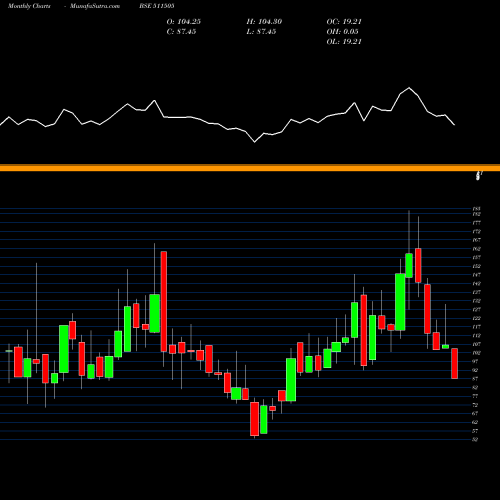The image size is (500, 500).
Task: Click the 62 price axis label
Action: [475, 422]
